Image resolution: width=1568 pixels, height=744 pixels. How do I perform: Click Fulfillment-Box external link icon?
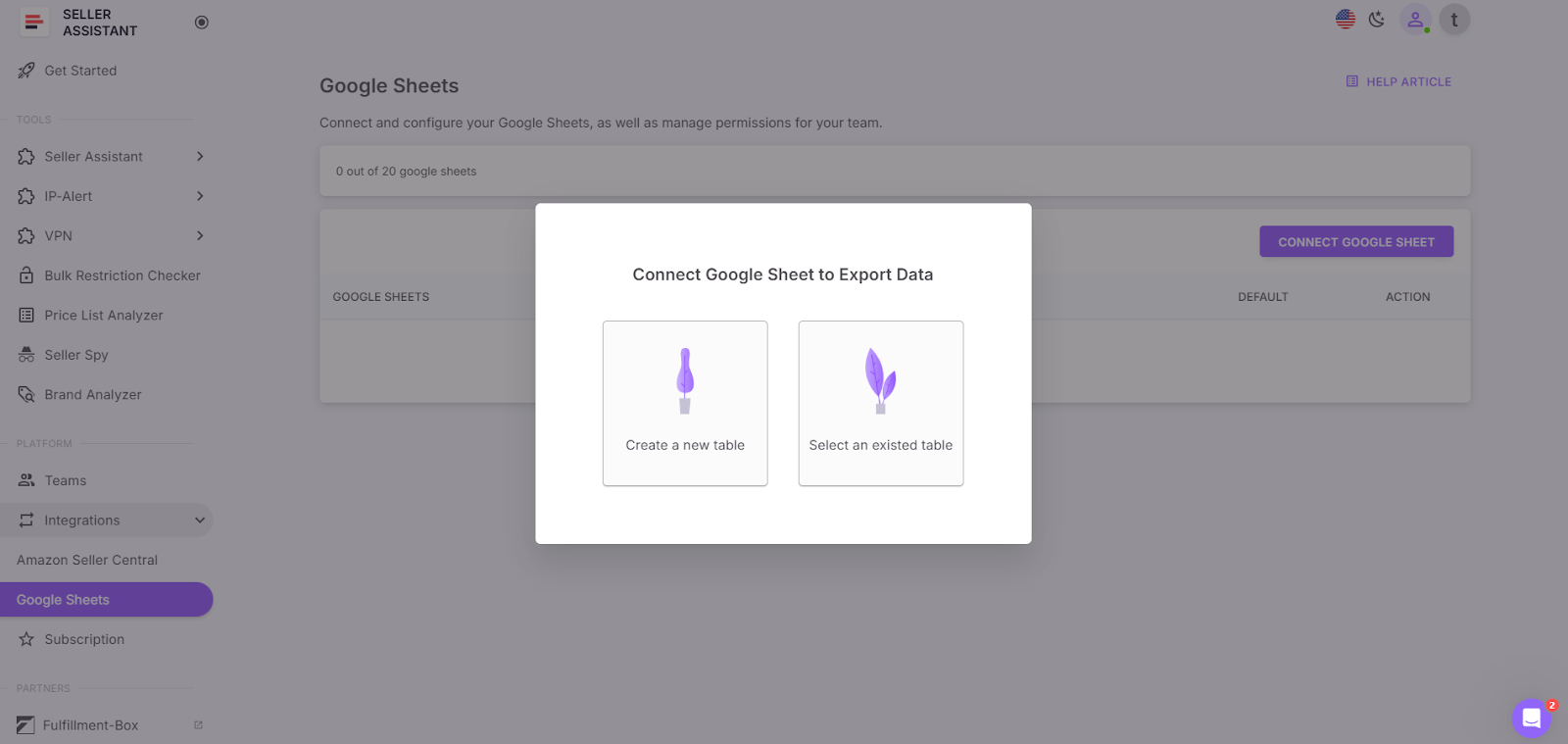tap(198, 725)
